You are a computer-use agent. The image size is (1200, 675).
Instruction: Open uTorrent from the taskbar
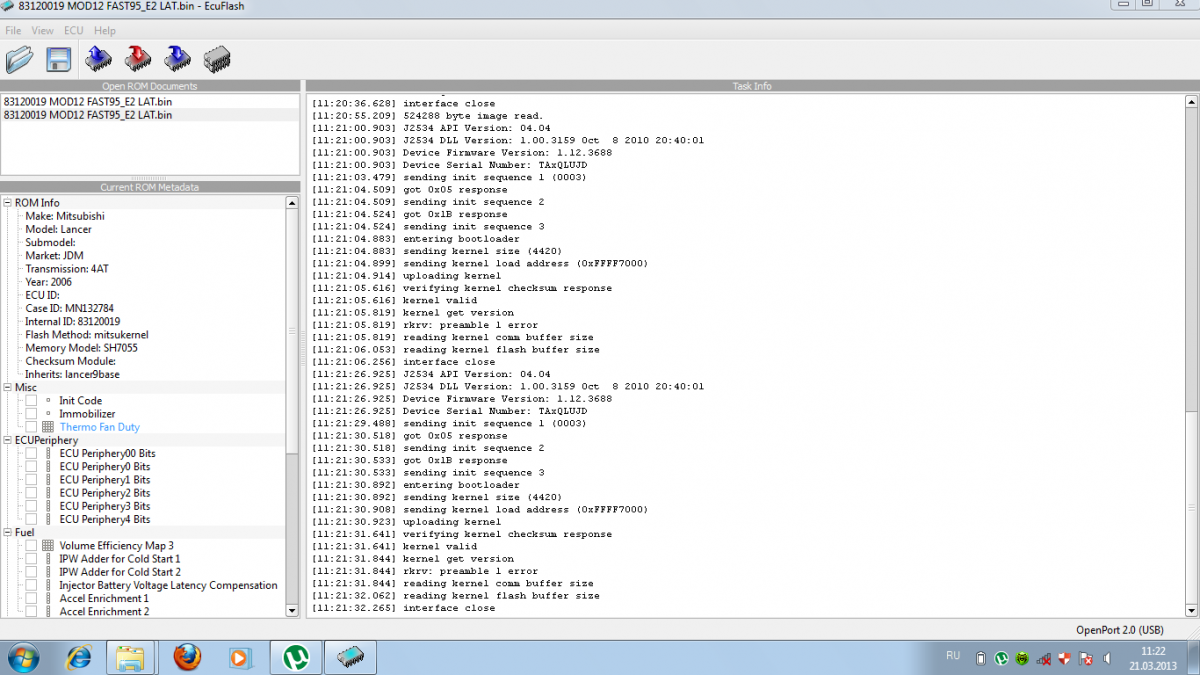[x=295, y=657]
